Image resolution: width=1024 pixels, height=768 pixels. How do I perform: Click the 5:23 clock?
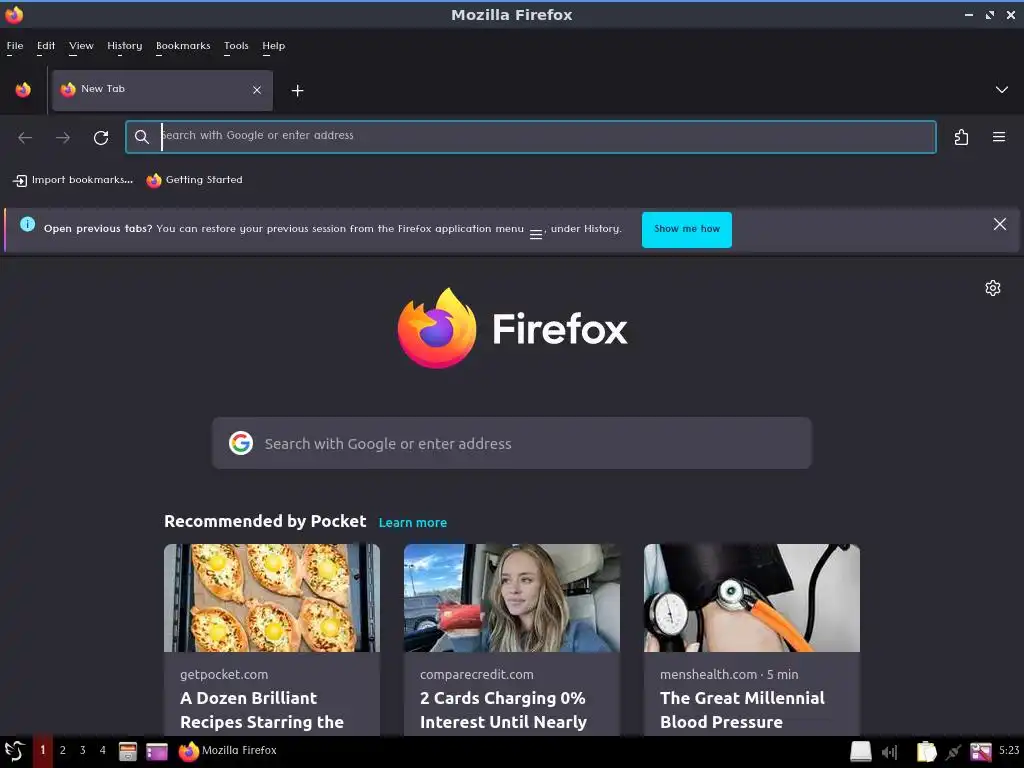pos(1009,750)
